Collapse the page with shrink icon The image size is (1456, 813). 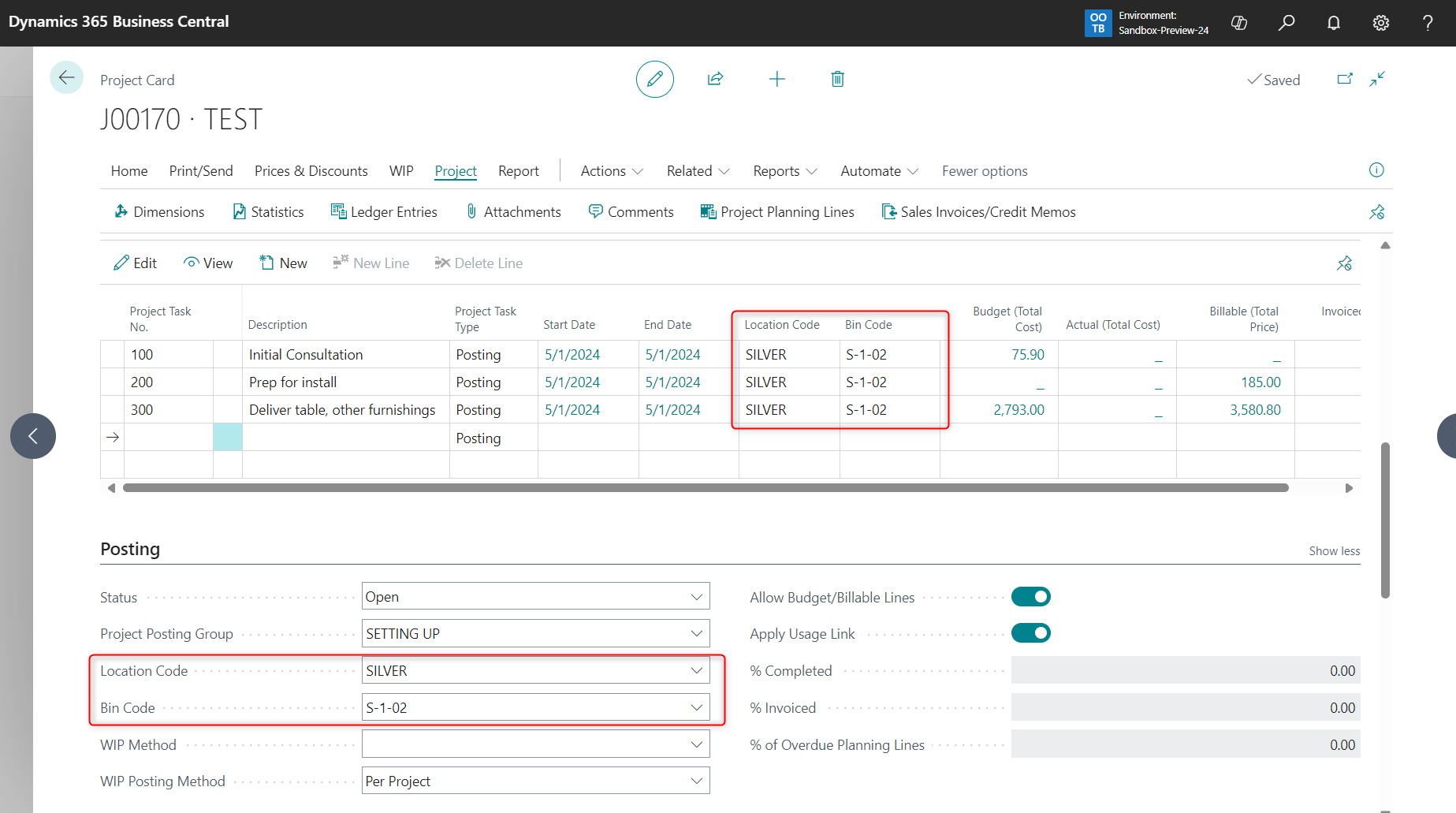click(1377, 79)
